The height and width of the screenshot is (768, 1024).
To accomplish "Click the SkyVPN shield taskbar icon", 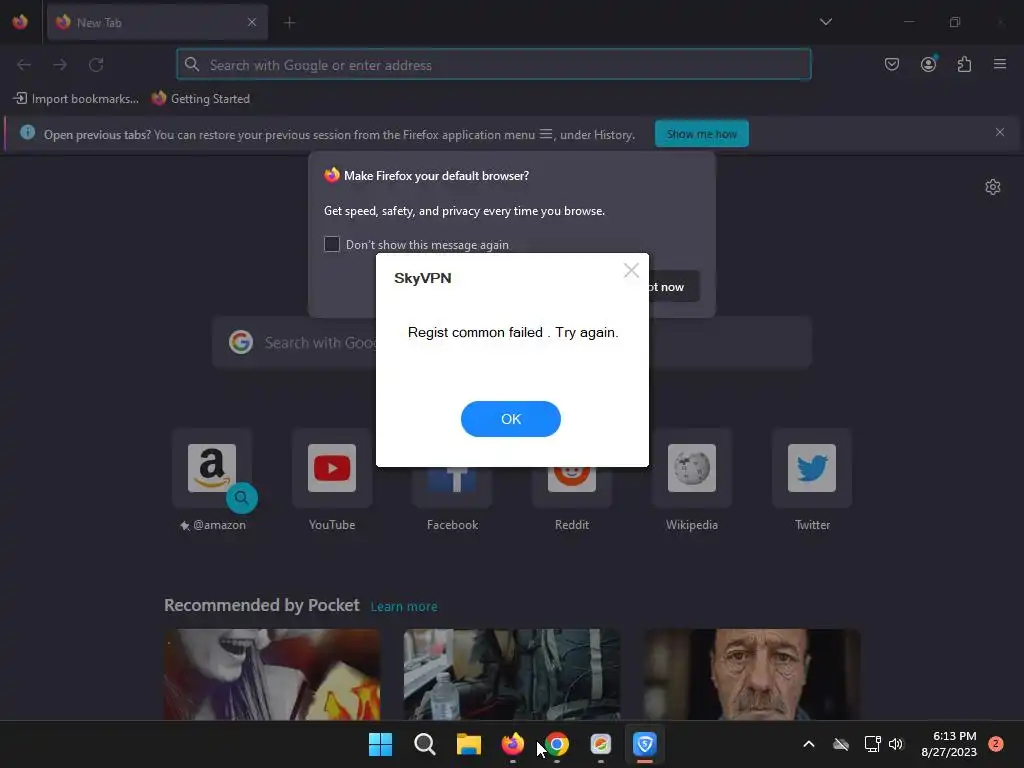I will click(645, 744).
